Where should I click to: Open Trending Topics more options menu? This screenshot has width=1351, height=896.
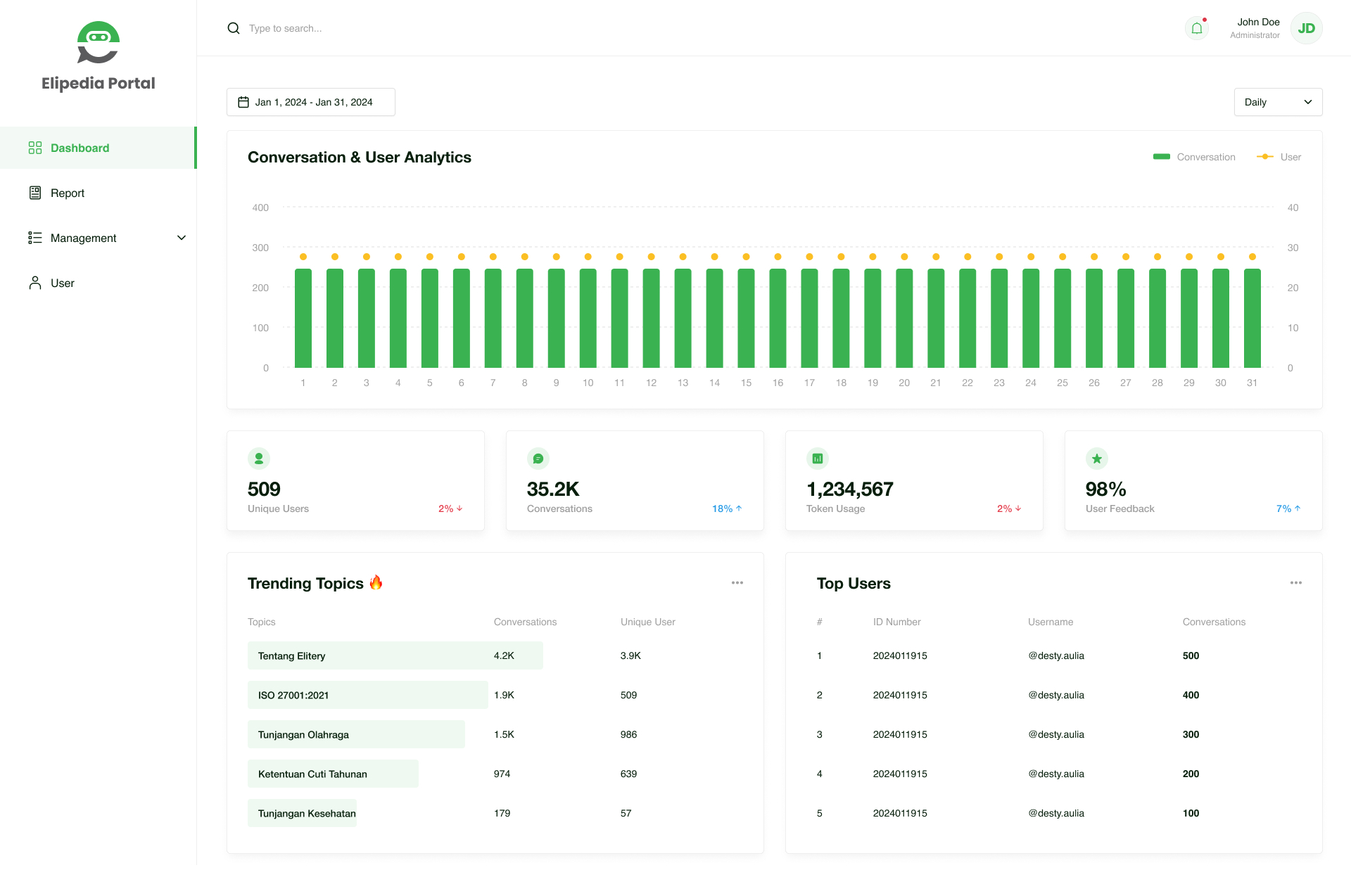[x=737, y=582]
